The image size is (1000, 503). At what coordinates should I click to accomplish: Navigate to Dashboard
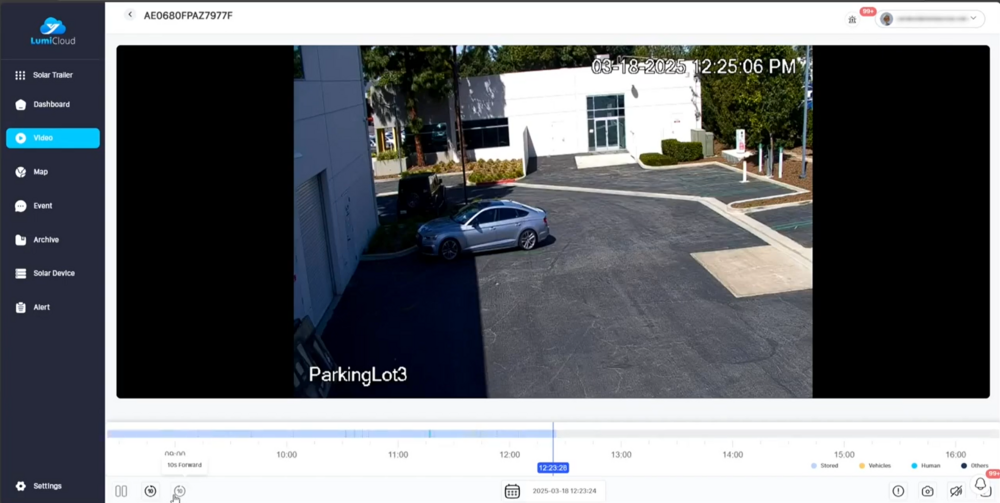point(52,104)
